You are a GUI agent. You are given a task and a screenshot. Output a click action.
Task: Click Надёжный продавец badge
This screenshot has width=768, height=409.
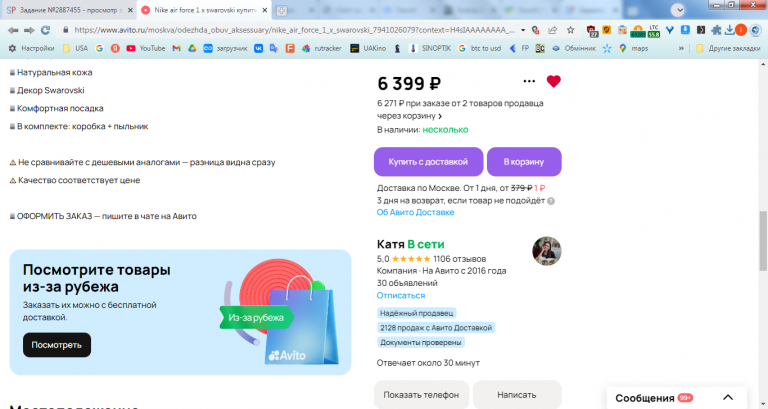417,313
